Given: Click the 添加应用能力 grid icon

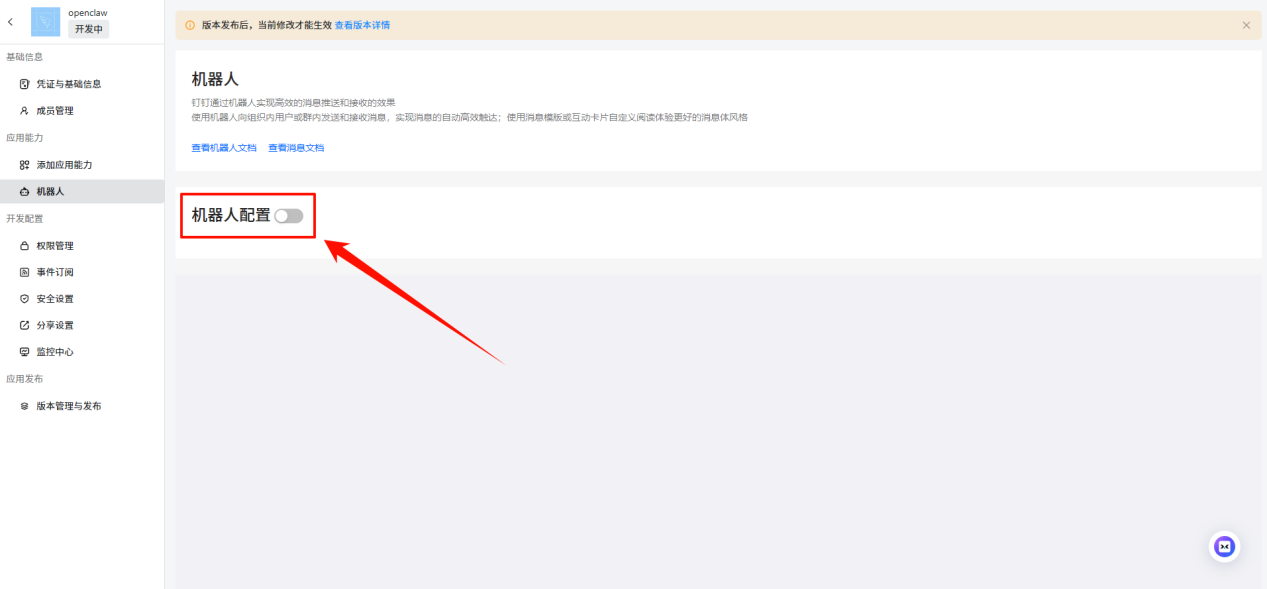Looking at the screenshot, I should (25, 165).
